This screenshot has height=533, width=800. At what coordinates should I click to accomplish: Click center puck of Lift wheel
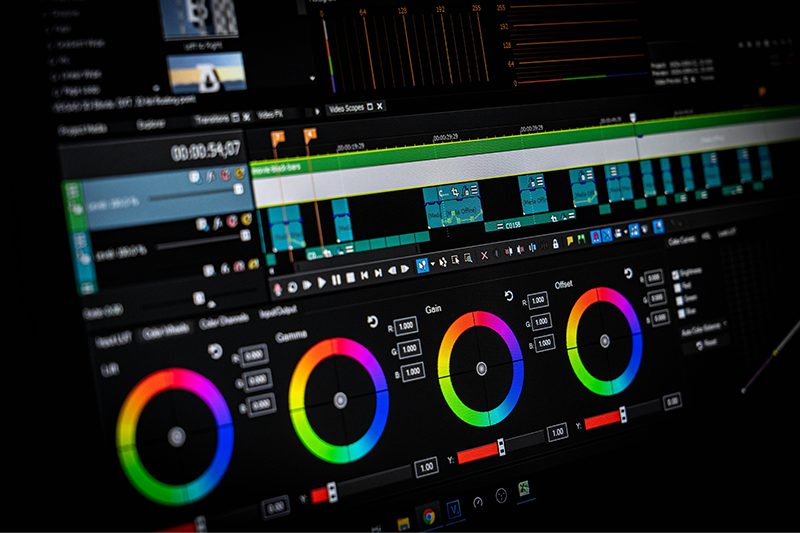pos(177,437)
